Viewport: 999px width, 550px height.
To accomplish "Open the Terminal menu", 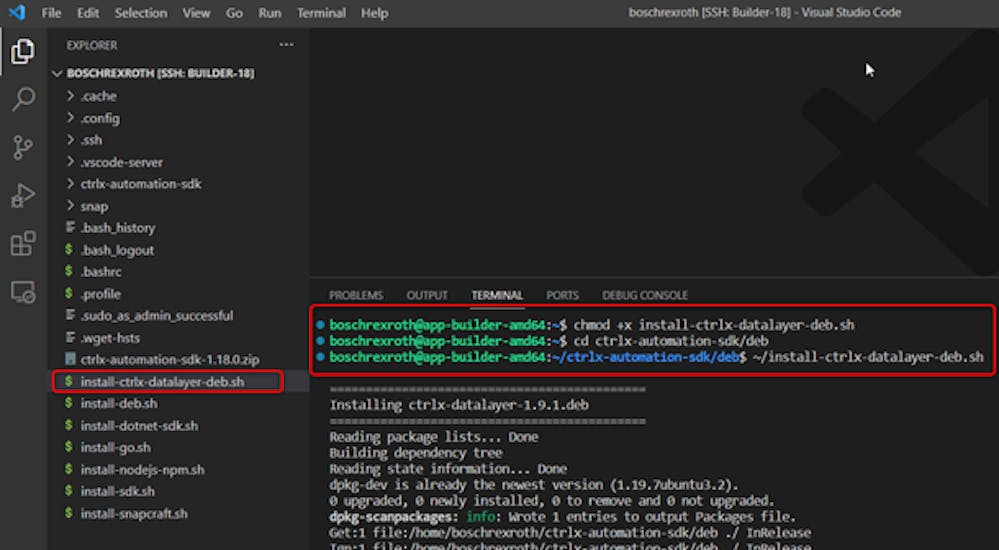I will click(x=321, y=13).
